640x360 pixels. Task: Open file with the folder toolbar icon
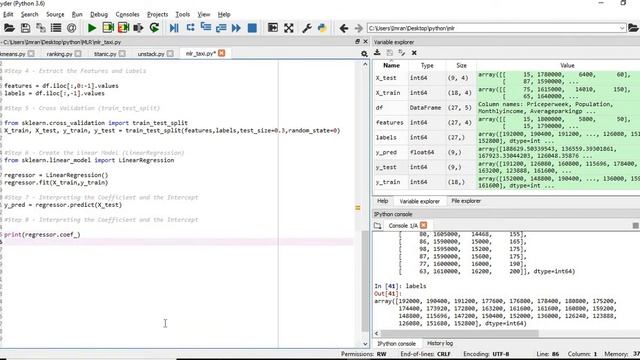coord(9,28)
